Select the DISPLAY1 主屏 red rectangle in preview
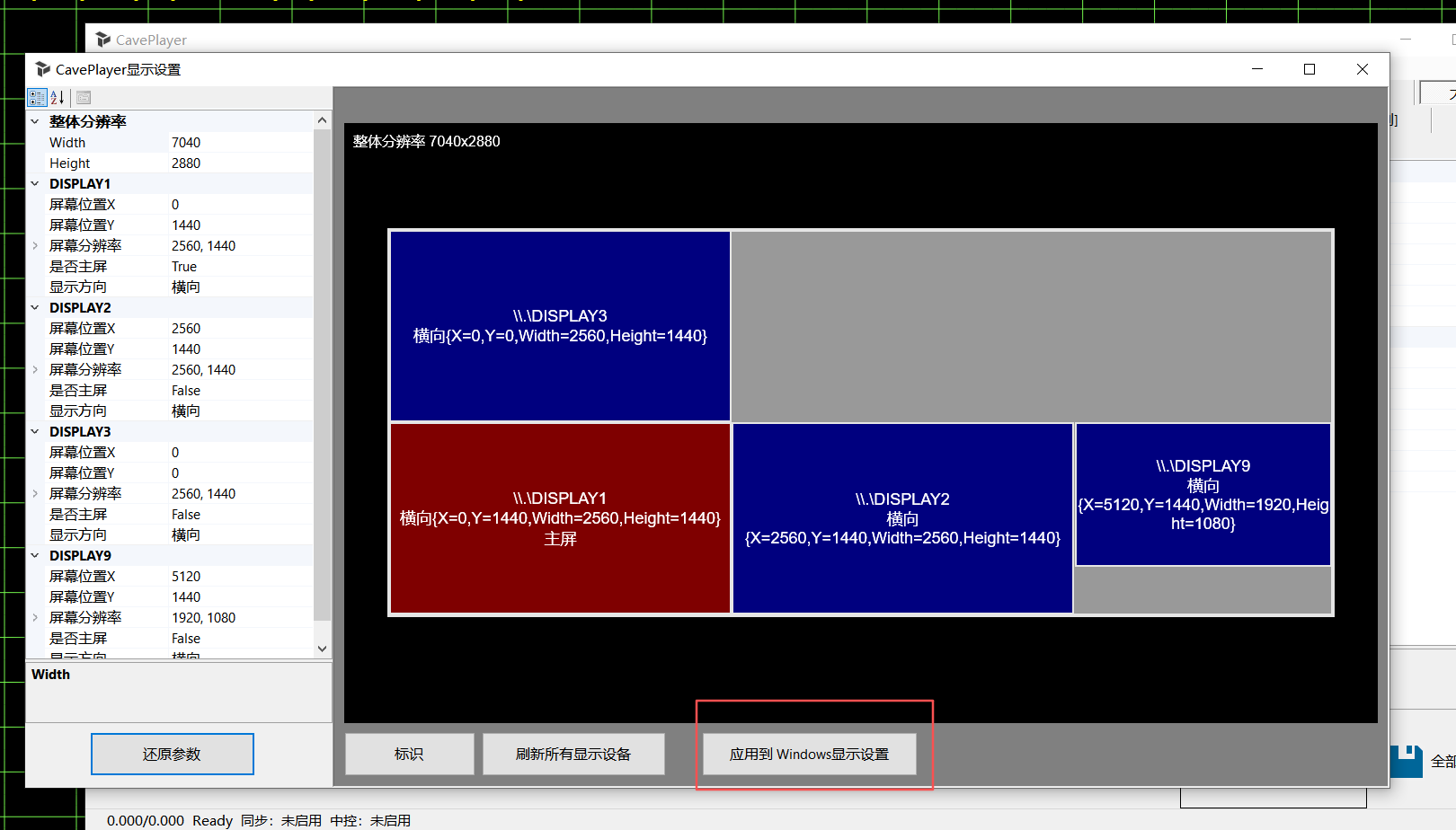This screenshot has width=1456, height=830. [x=559, y=518]
